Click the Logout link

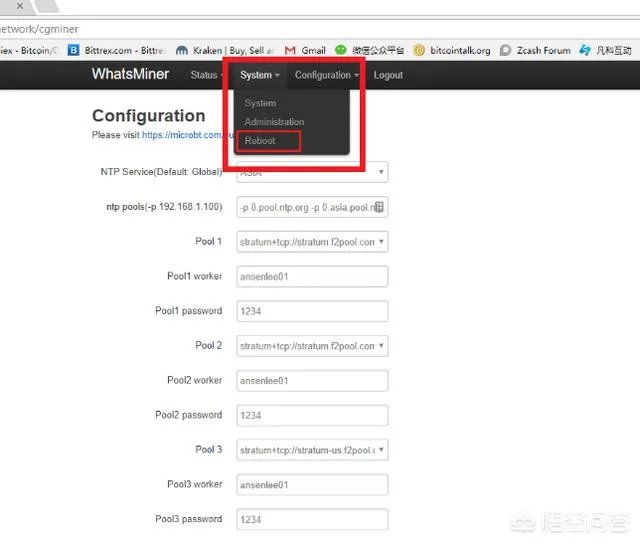(388, 75)
